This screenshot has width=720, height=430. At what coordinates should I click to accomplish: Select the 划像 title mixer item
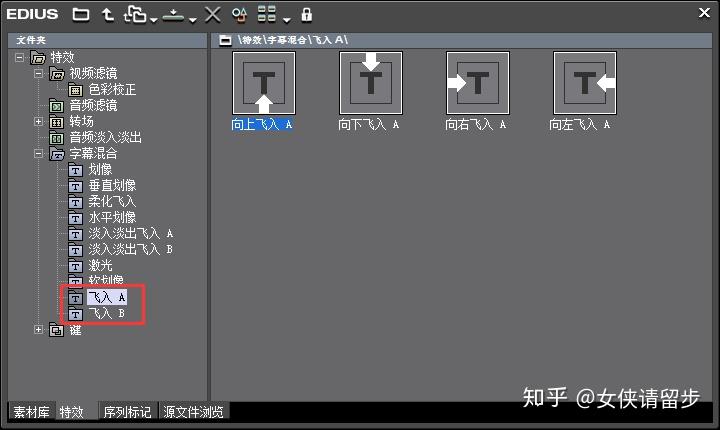101,170
